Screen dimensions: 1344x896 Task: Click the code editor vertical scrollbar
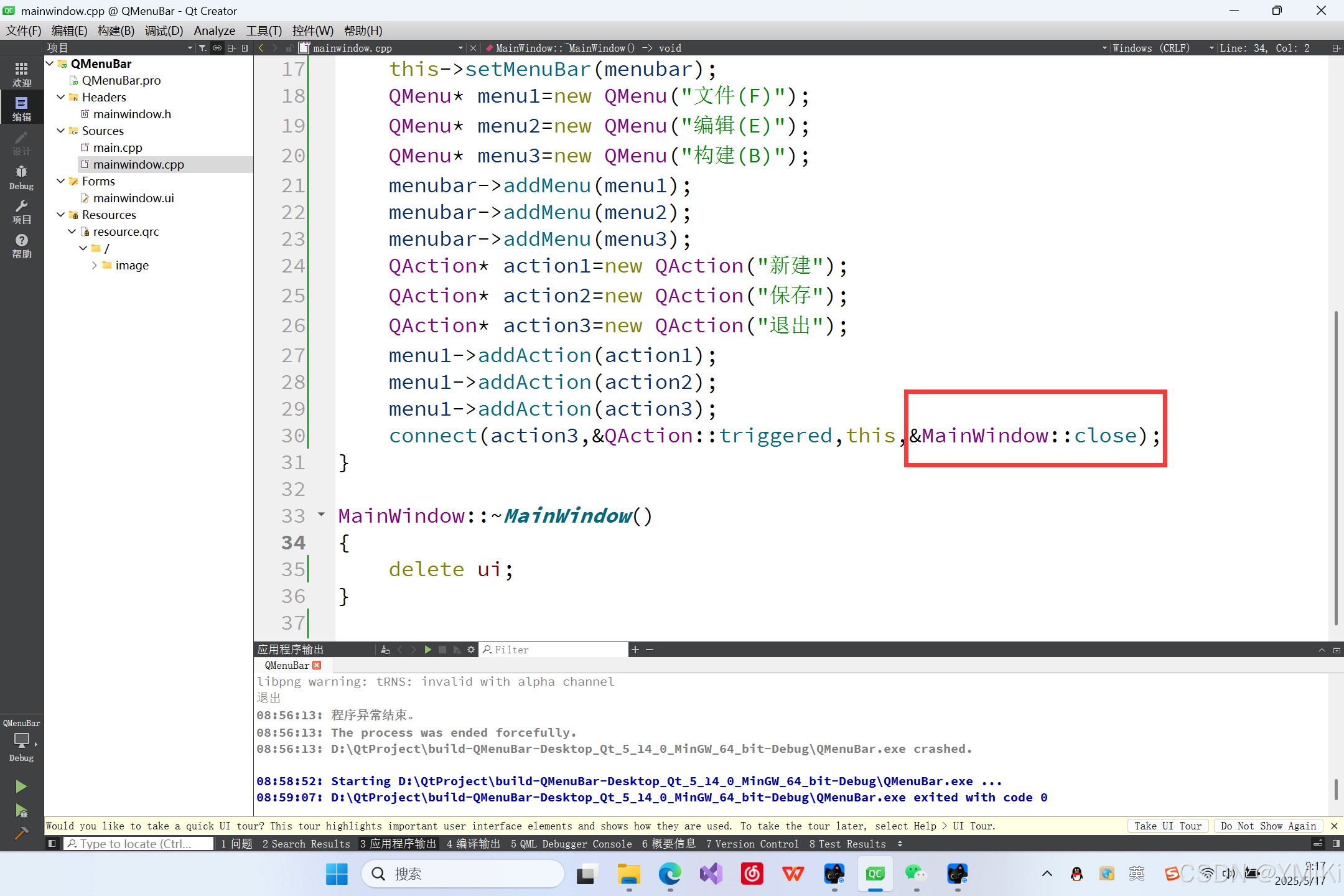(x=1335, y=467)
